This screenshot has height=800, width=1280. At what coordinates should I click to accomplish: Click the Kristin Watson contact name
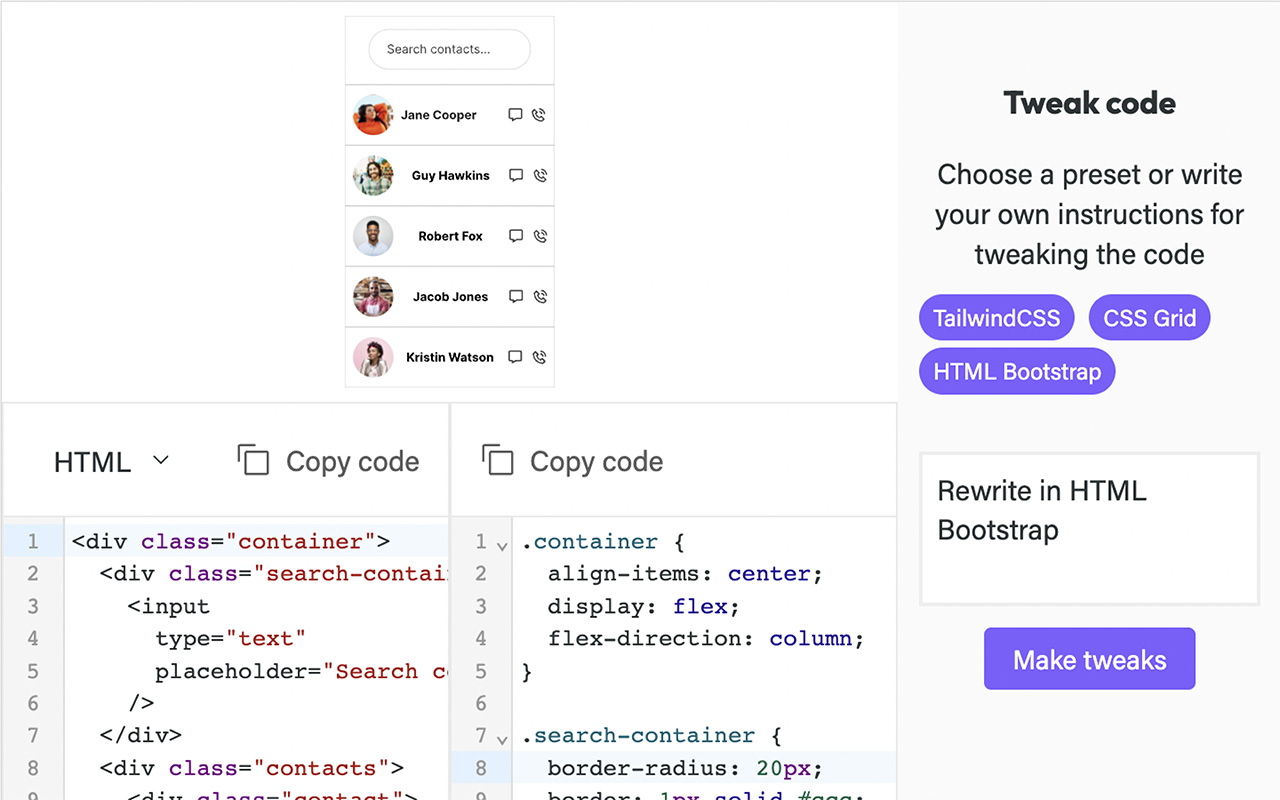[450, 357]
